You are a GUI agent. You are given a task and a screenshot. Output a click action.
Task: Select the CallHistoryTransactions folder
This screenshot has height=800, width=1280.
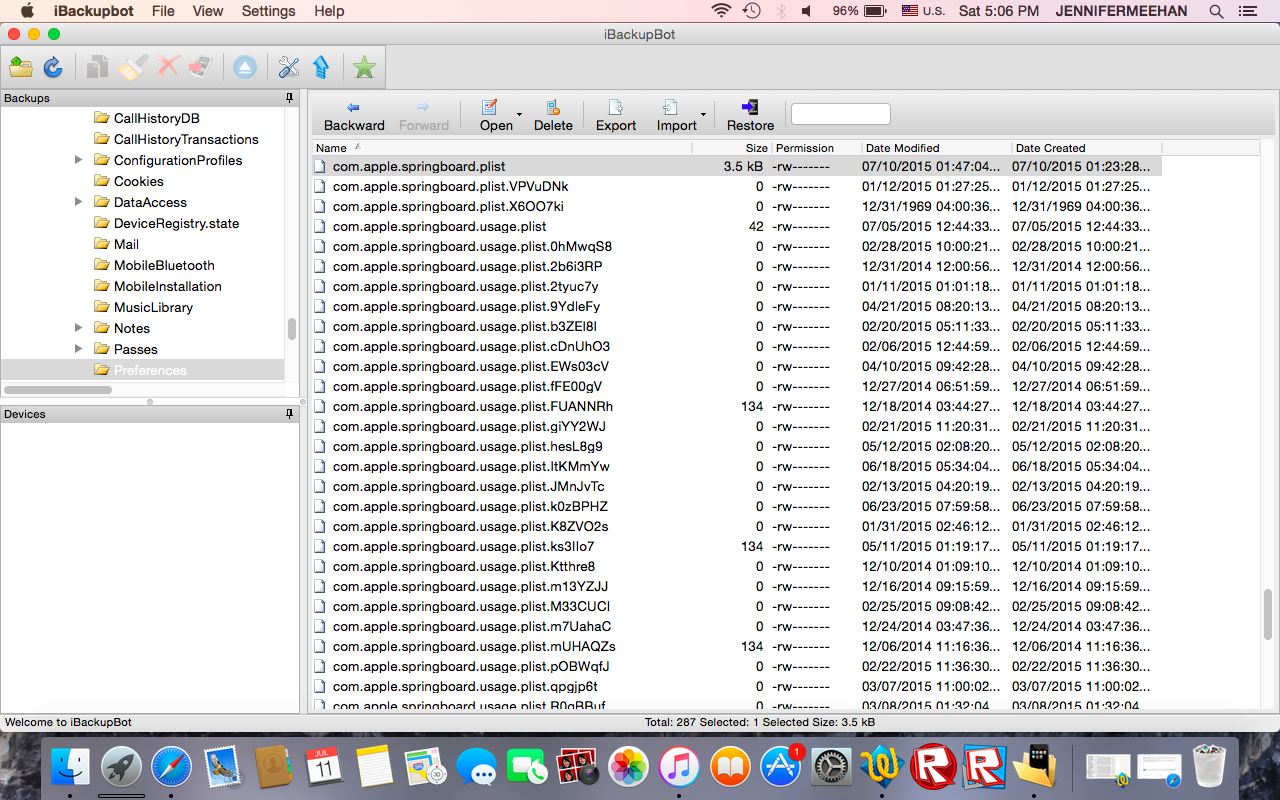coord(186,139)
